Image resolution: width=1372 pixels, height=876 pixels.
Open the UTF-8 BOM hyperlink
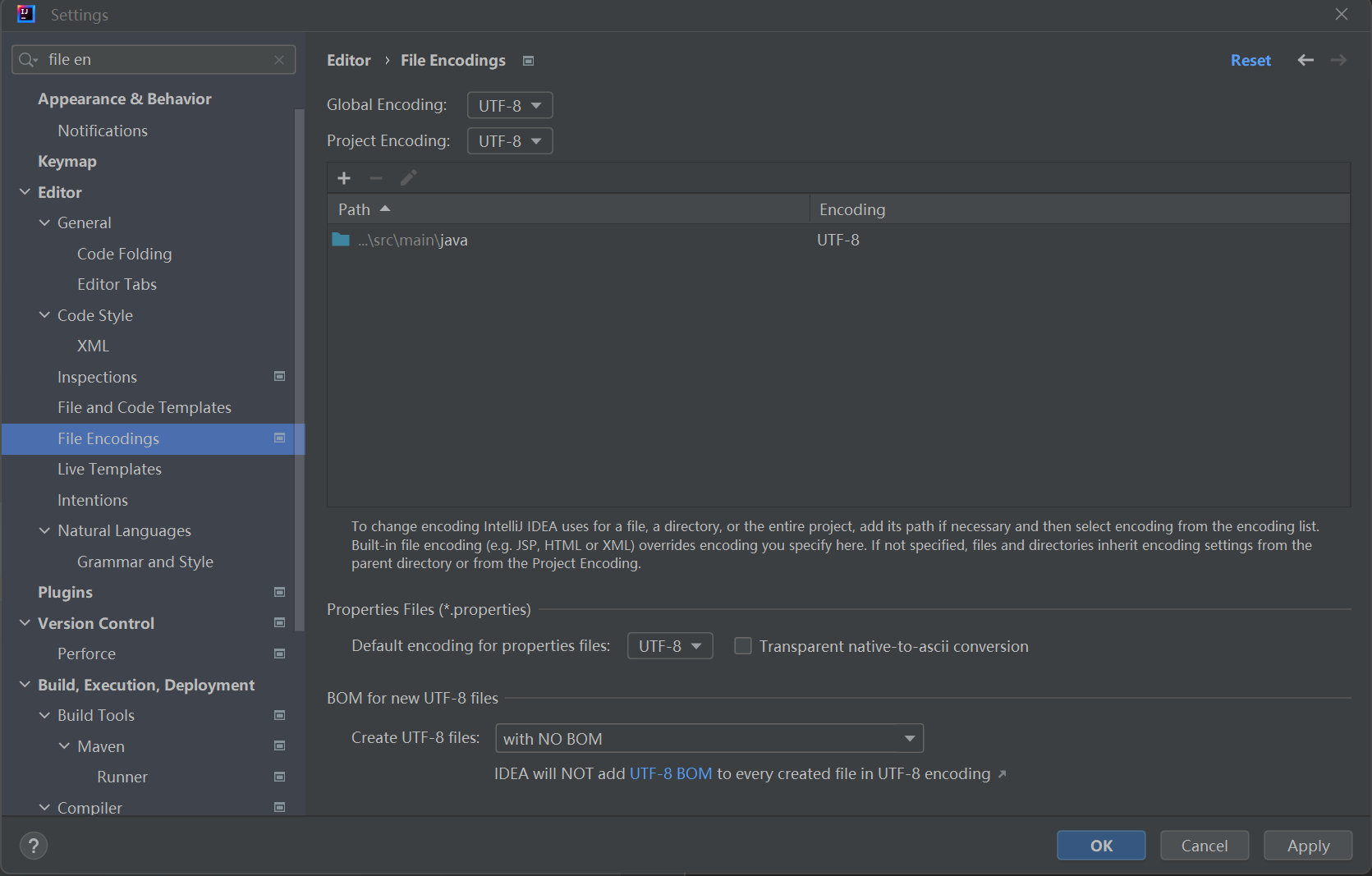[x=671, y=774]
